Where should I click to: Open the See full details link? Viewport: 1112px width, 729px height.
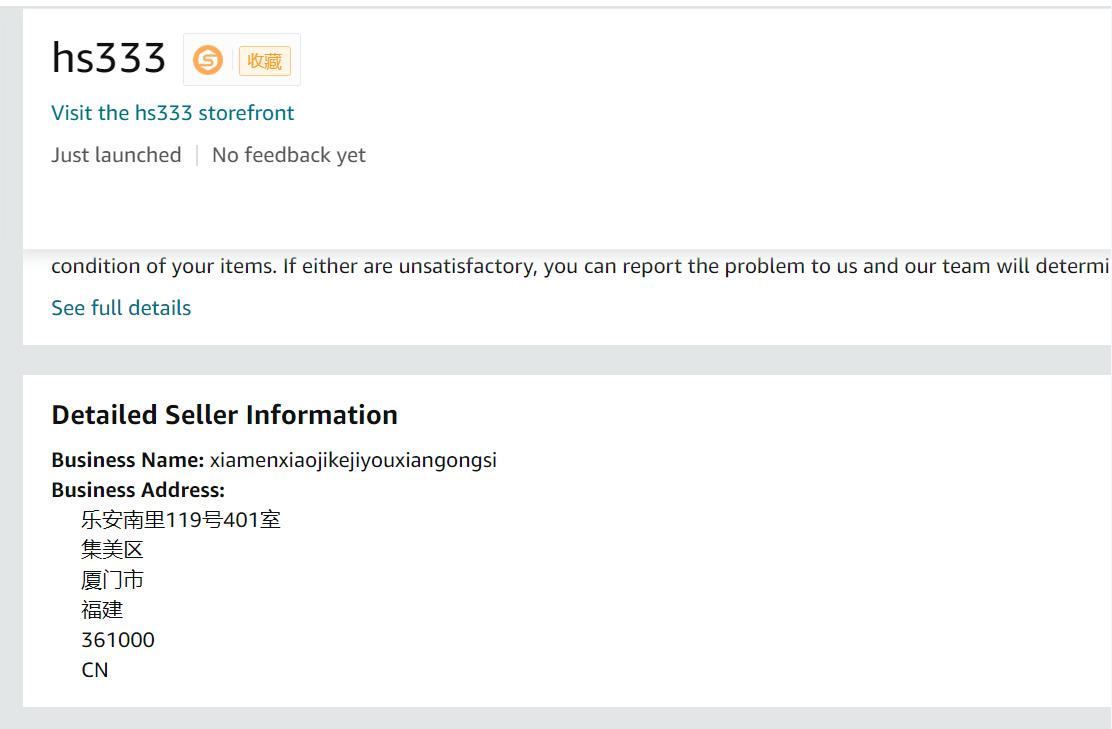121,308
